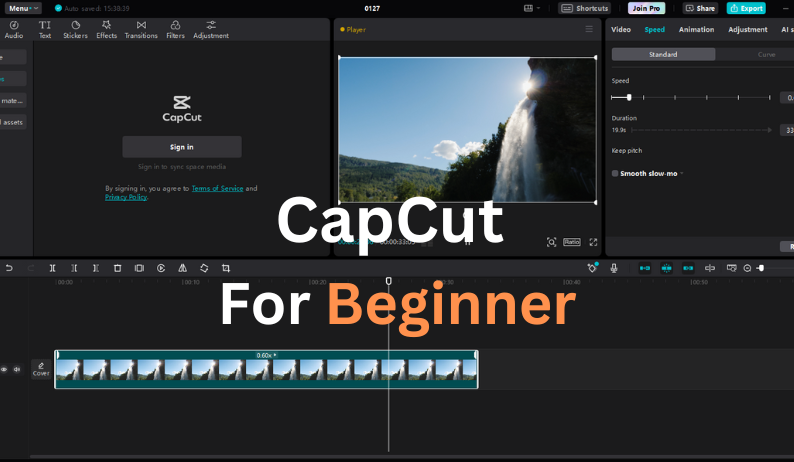Start a voiceover recording with the microphone

click(x=614, y=268)
